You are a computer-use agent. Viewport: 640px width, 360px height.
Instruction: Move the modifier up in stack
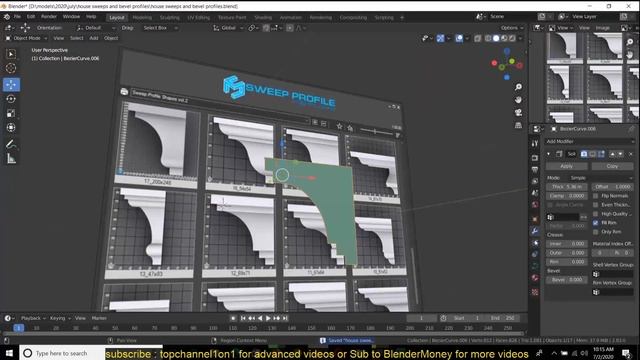(612, 154)
